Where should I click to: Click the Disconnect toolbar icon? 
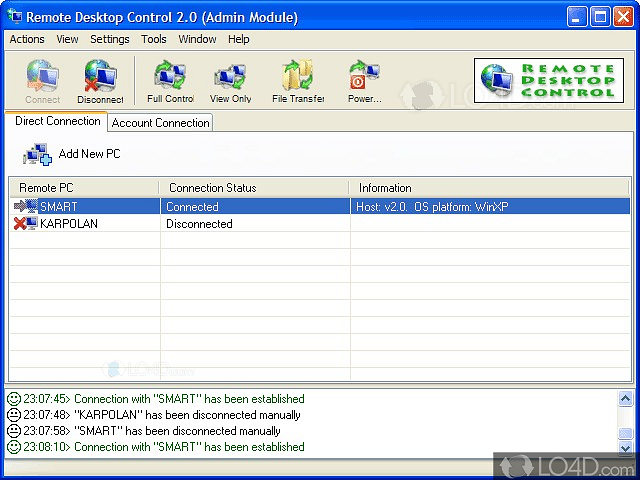point(100,78)
